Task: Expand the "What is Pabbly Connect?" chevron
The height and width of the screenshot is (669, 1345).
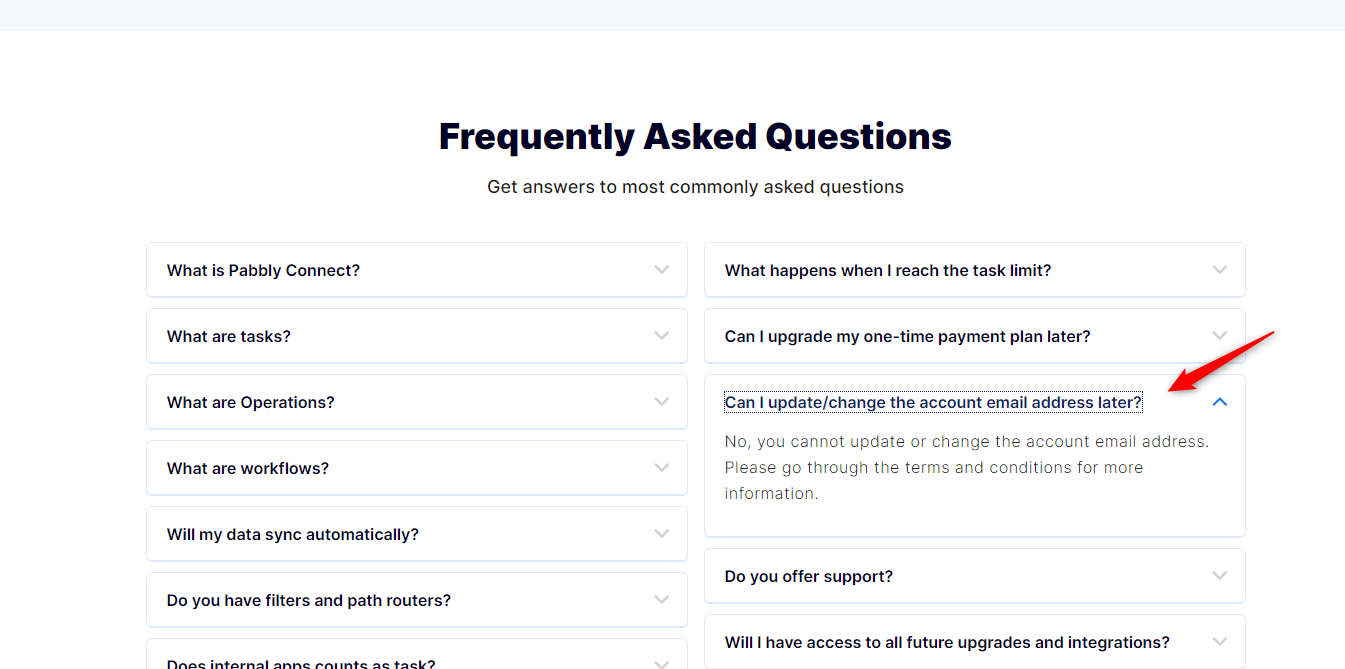Action: coord(662,270)
